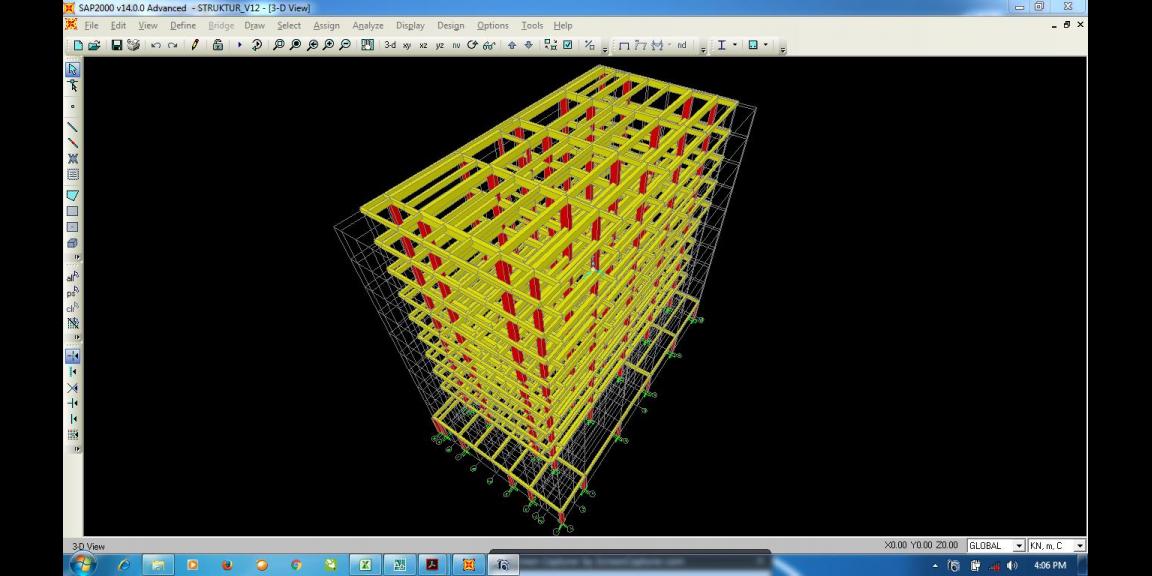Image resolution: width=1152 pixels, height=576 pixels.
Task: Click the Undo arrow icon
Action: click(155, 45)
